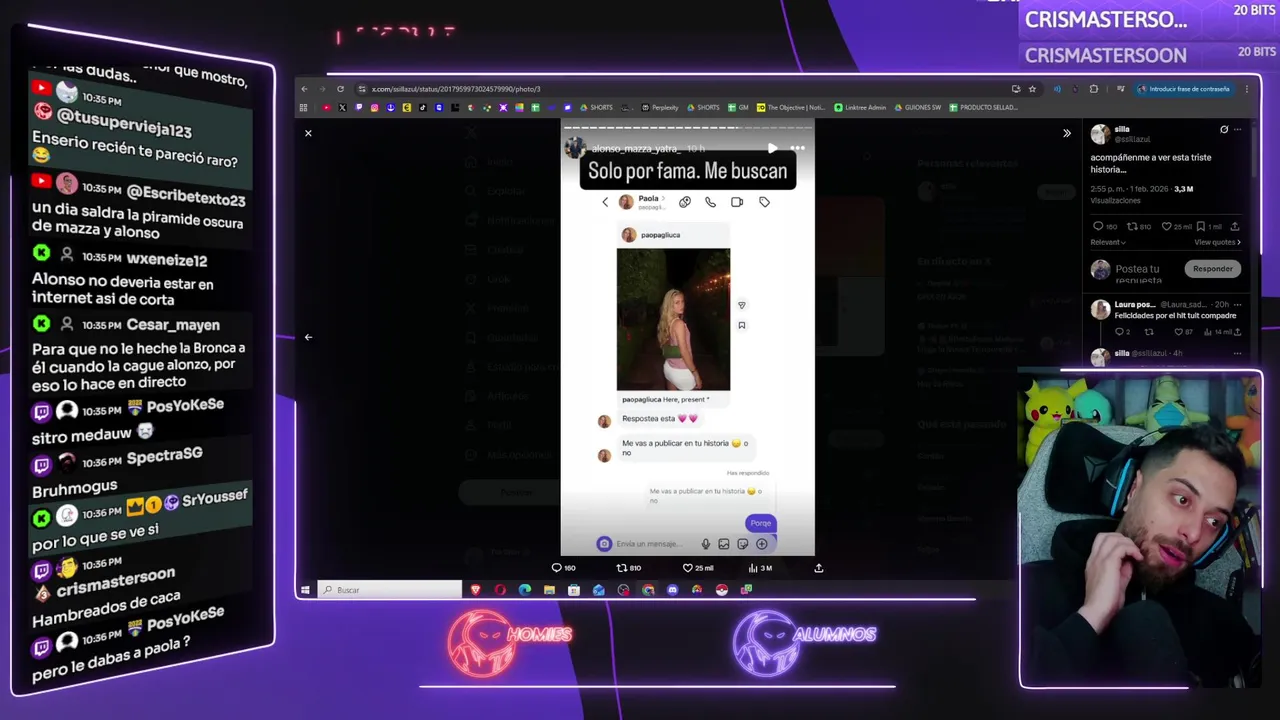The image size is (1280, 720).
Task: Like Laura's reply showing 87
Action: coord(1182,332)
